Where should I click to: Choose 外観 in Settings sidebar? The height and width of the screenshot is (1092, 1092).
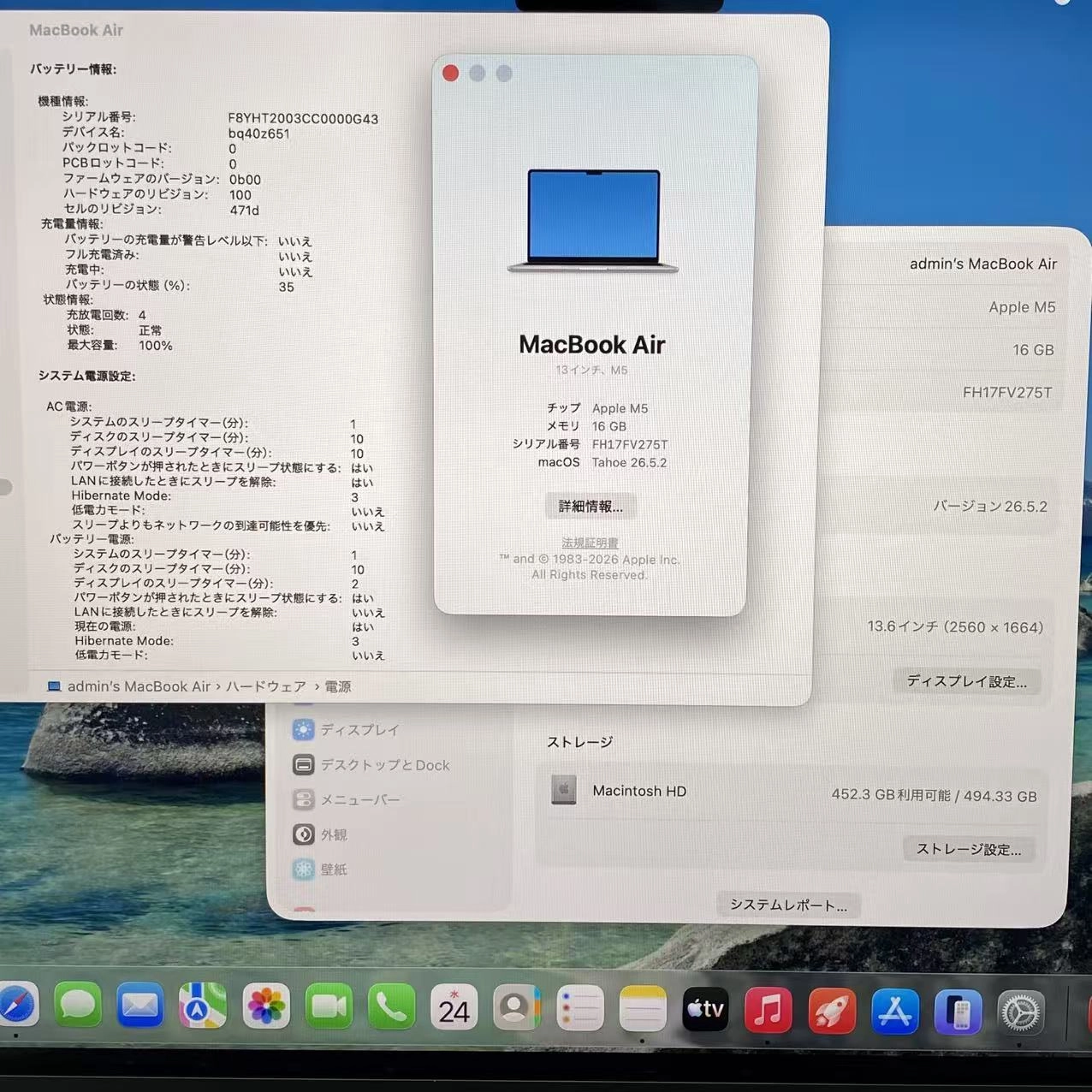point(320,834)
